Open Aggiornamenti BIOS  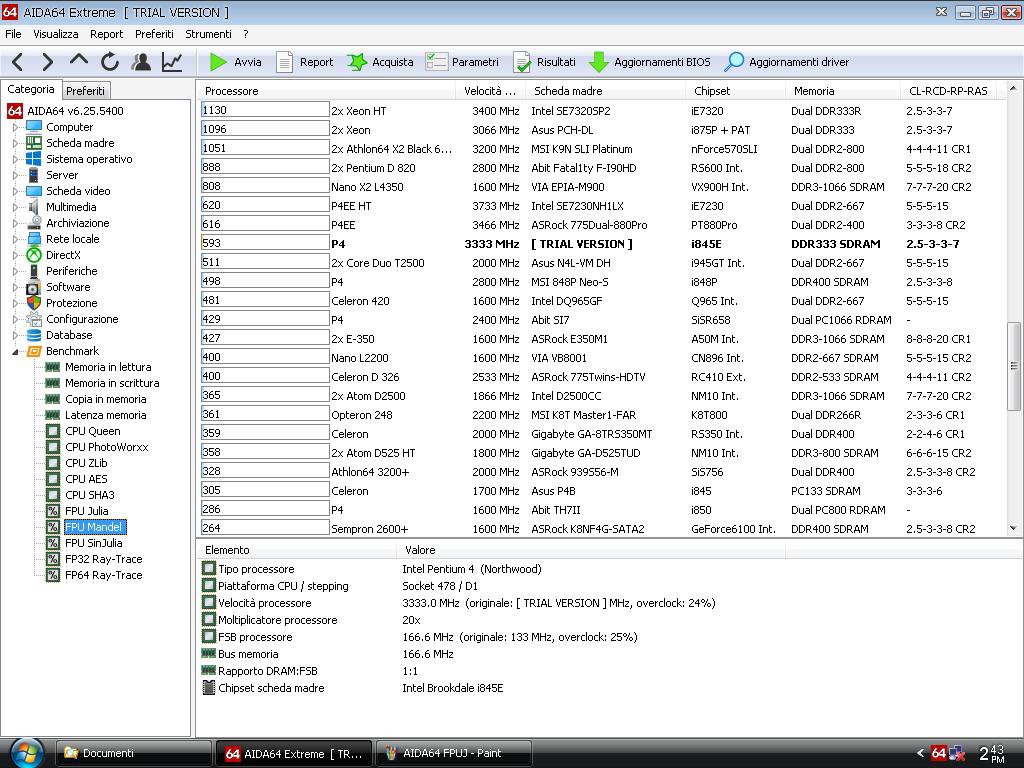click(x=649, y=62)
